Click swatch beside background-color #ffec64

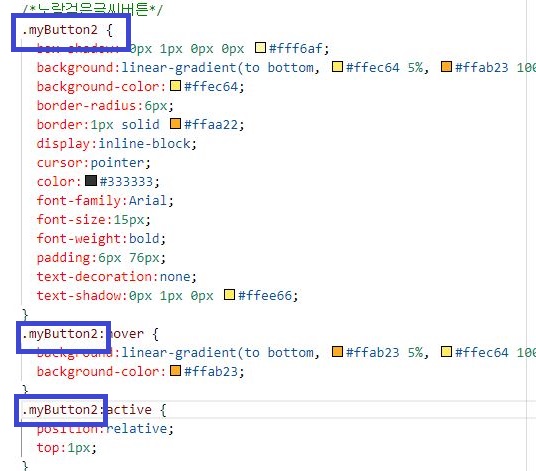pyautogui.click(x=175, y=85)
